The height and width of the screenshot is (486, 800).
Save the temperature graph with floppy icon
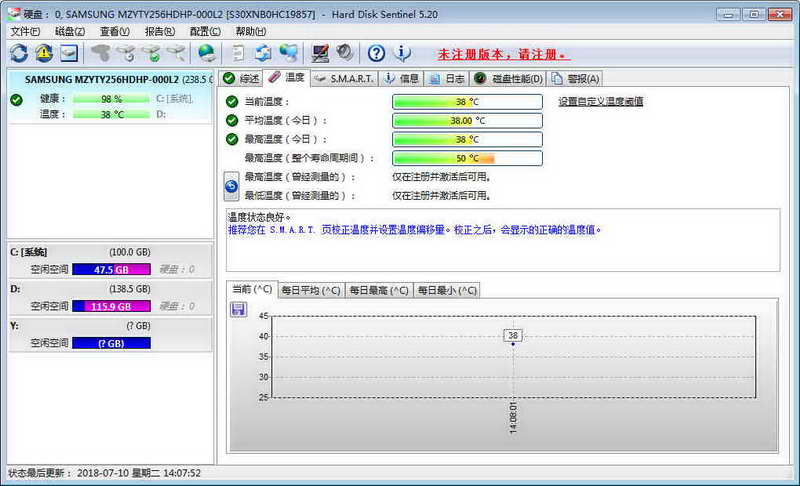pos(238,309)
